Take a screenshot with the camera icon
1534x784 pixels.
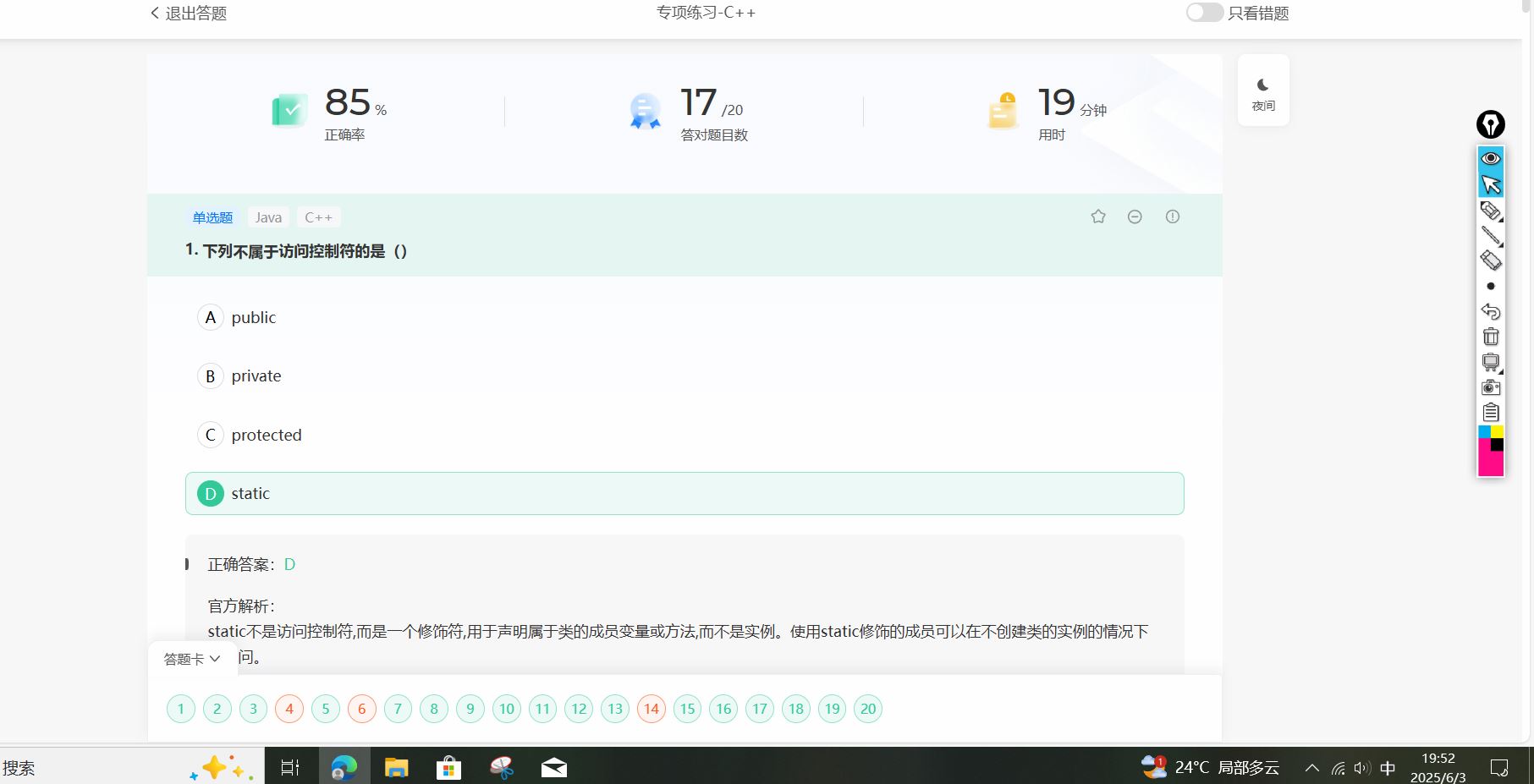(1490, 387)
